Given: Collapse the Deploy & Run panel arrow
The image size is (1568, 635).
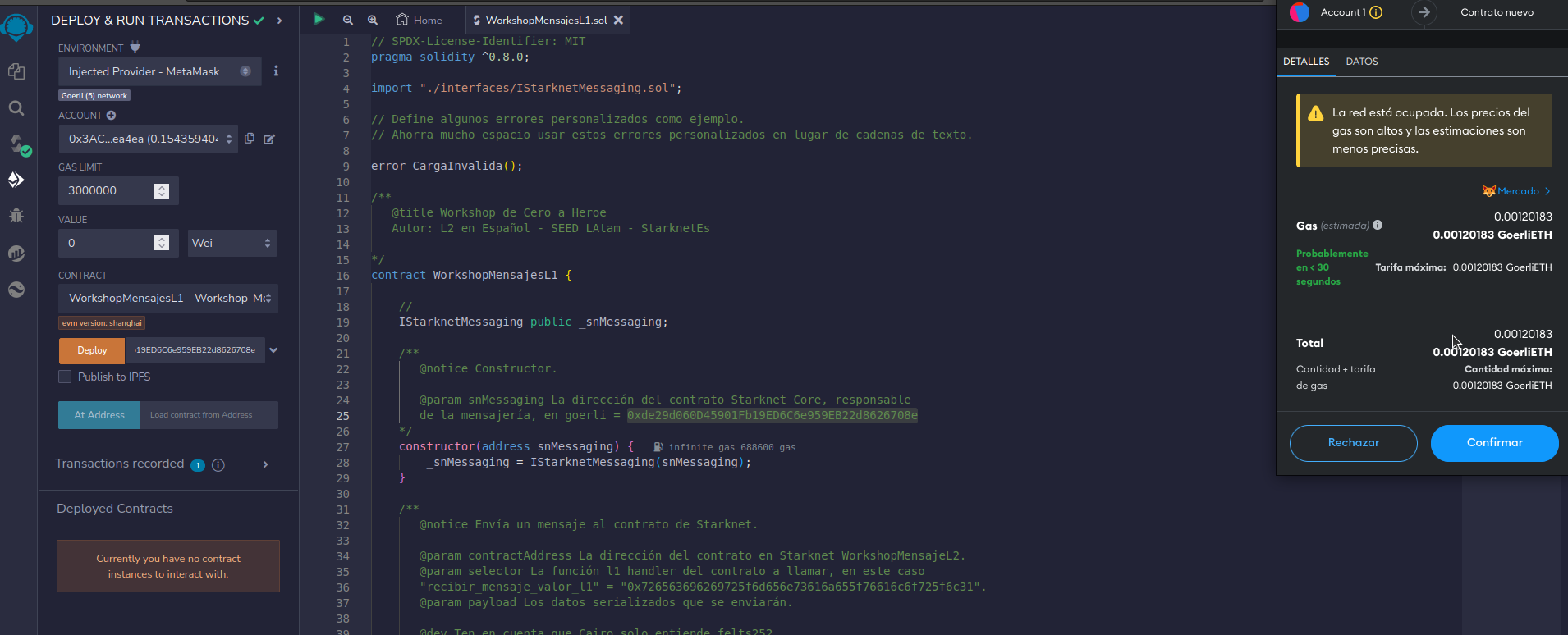Looking at the screenshot, I should [x=280, y=21].
